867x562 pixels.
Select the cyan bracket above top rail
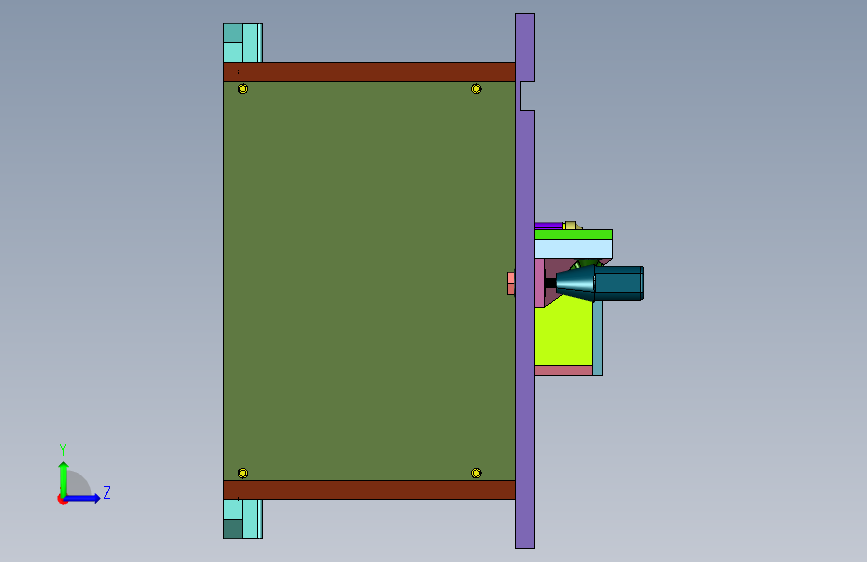click(243, 43)
